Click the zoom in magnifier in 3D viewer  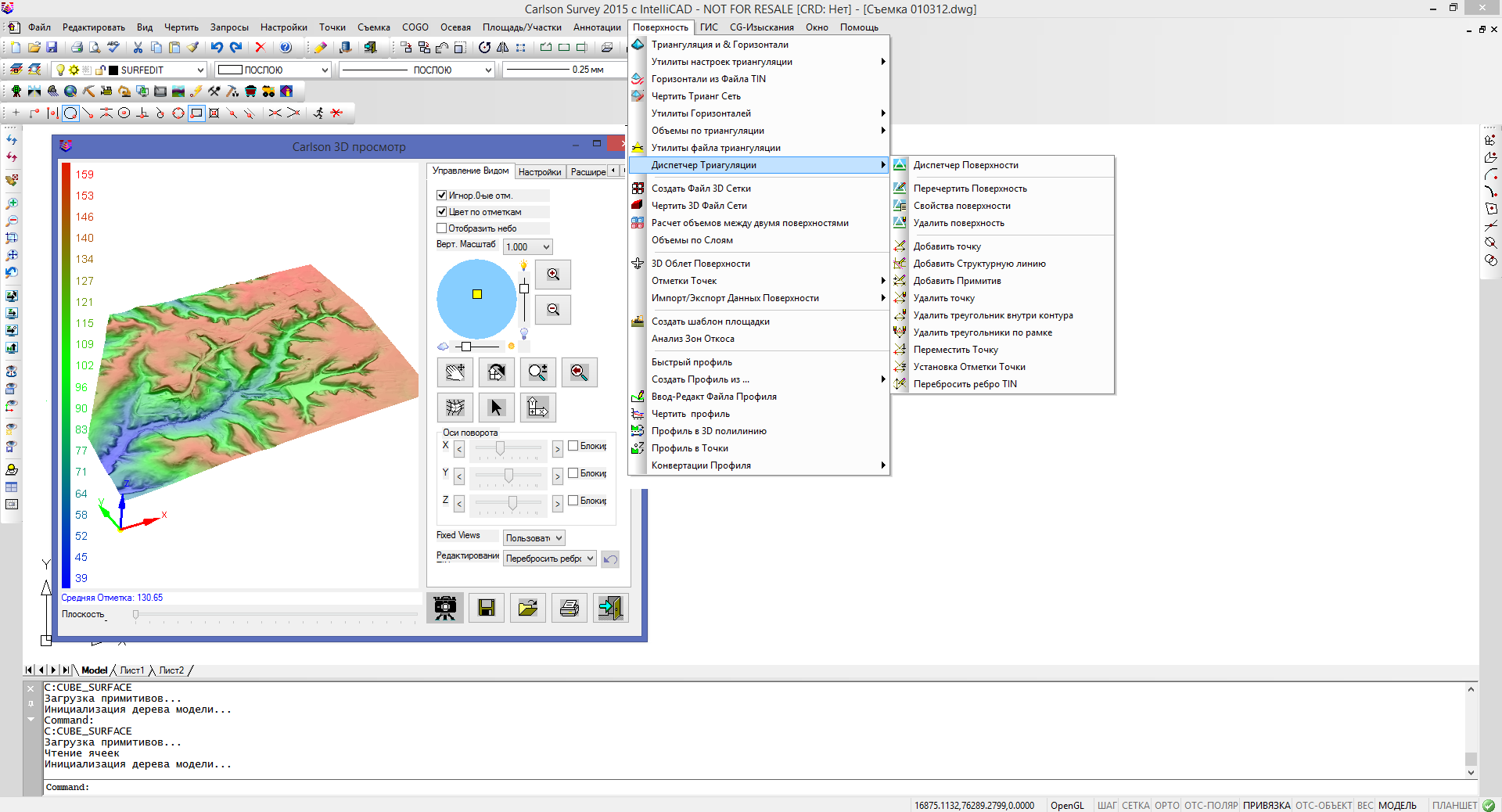click(553, 275)
